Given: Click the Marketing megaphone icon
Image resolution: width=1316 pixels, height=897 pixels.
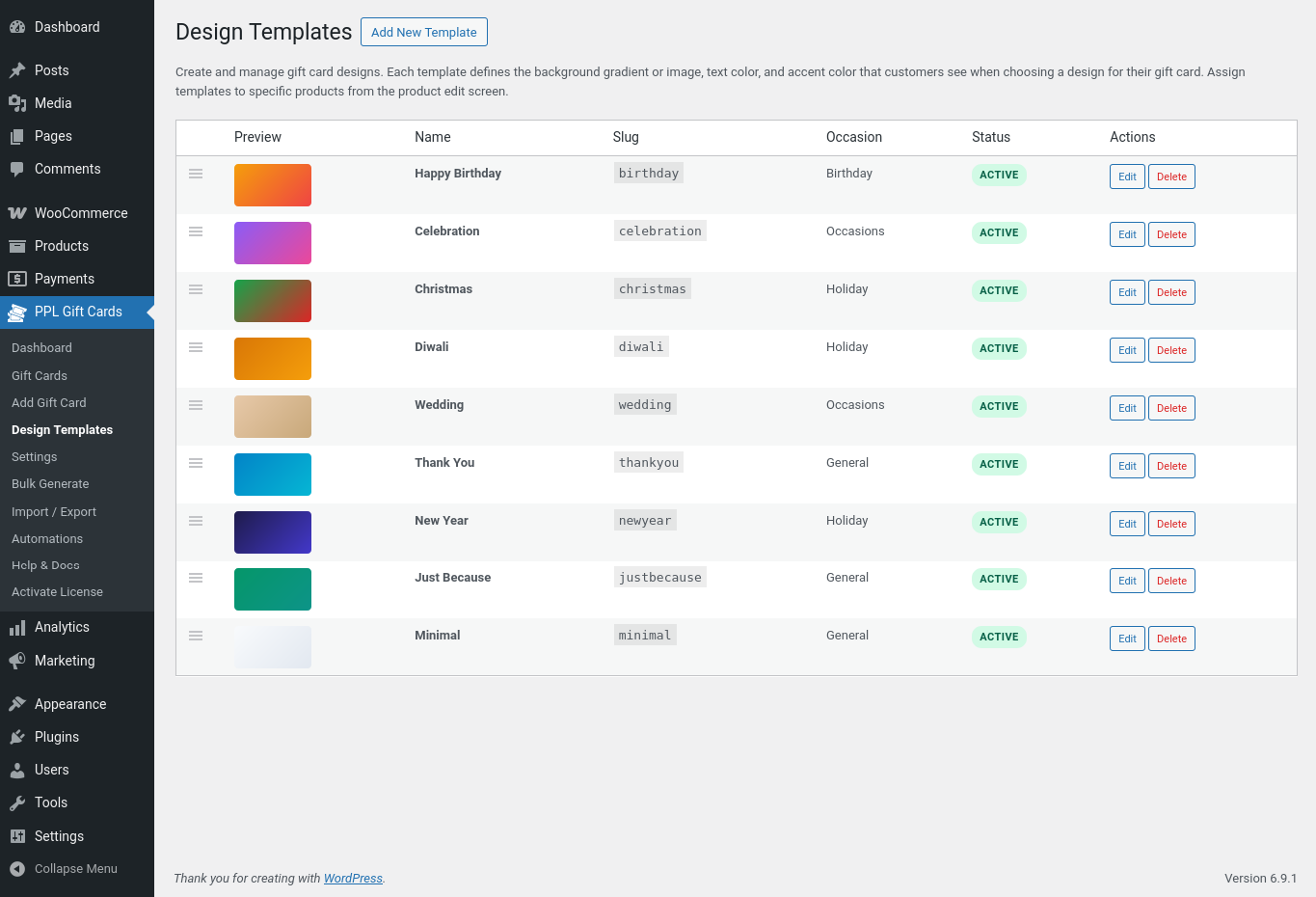Looking at the screenshot, I should click(17, 661).
